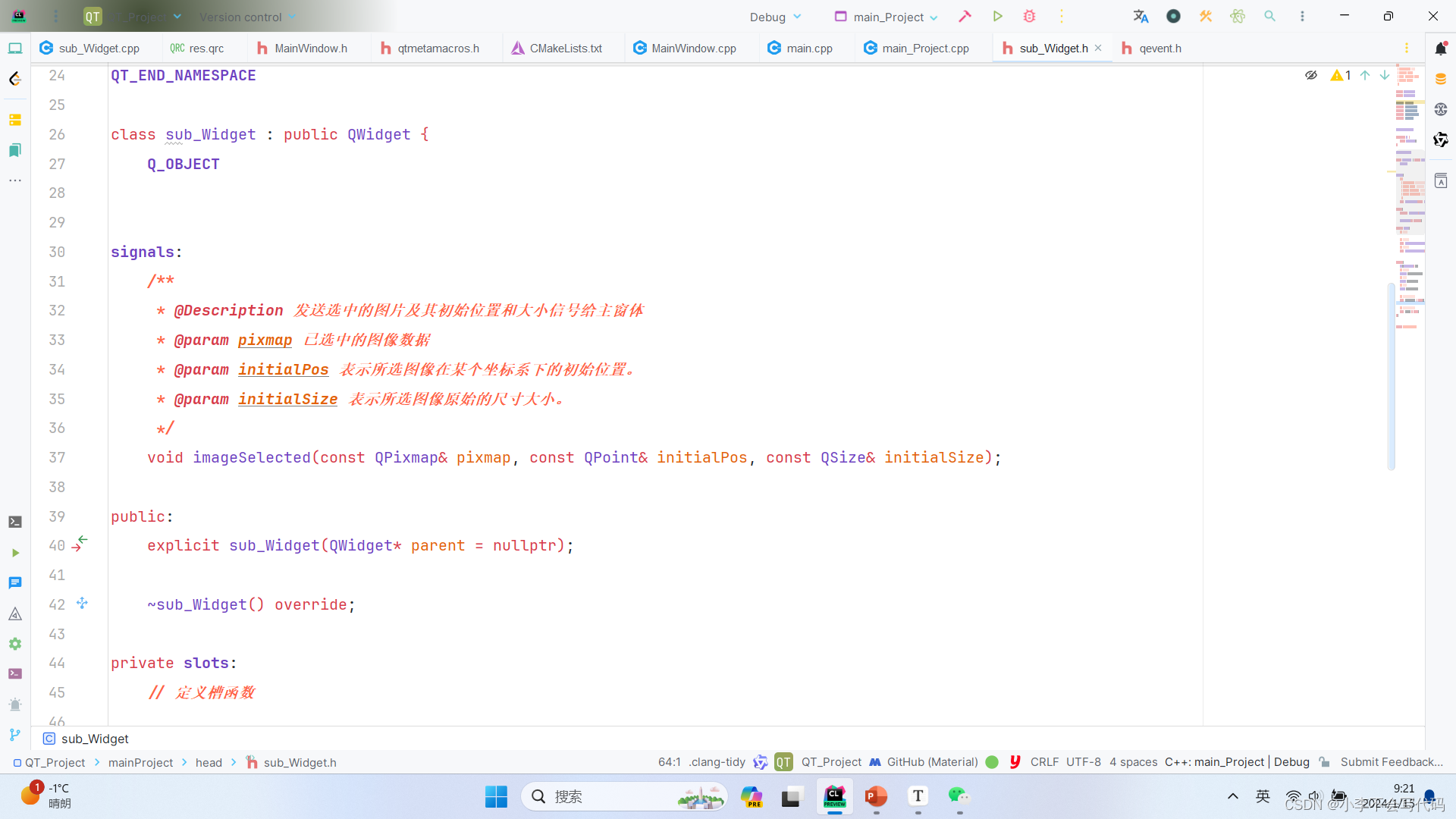
Task: Open the Git branch tool window icon
Action: (x=15, y=734)
